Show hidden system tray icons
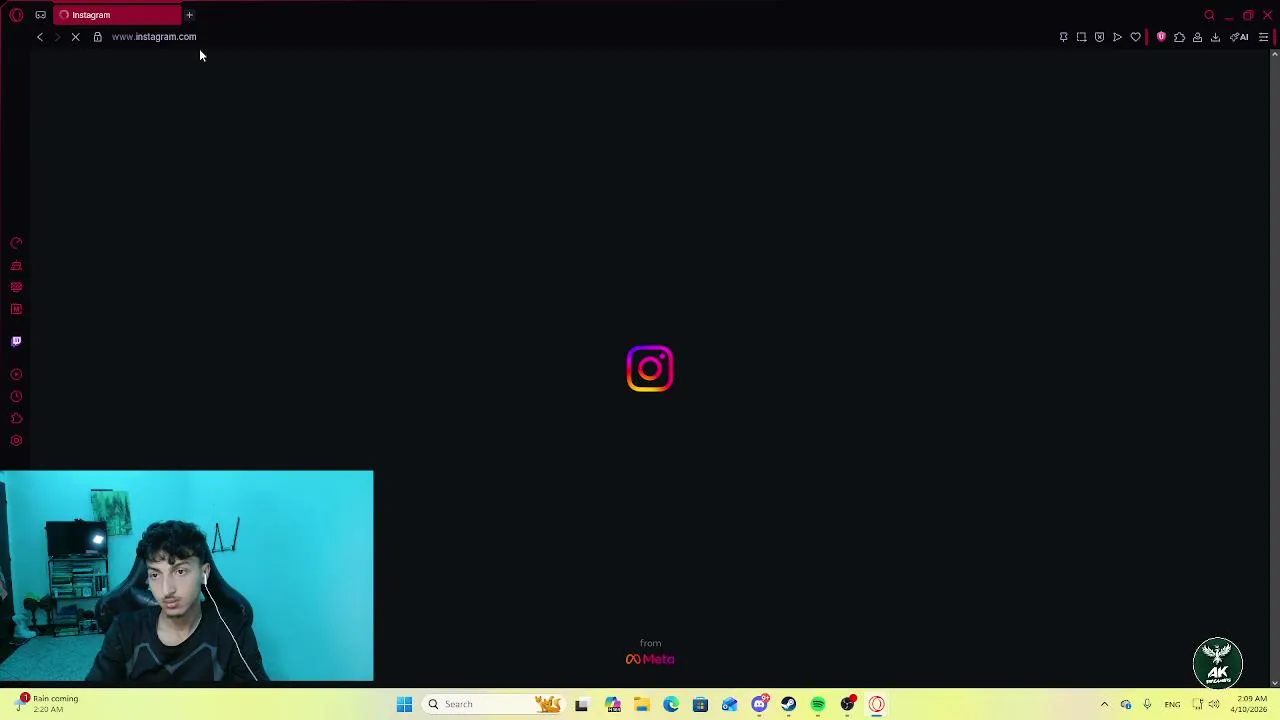The image size is (1280, 720). point(1104,704)
